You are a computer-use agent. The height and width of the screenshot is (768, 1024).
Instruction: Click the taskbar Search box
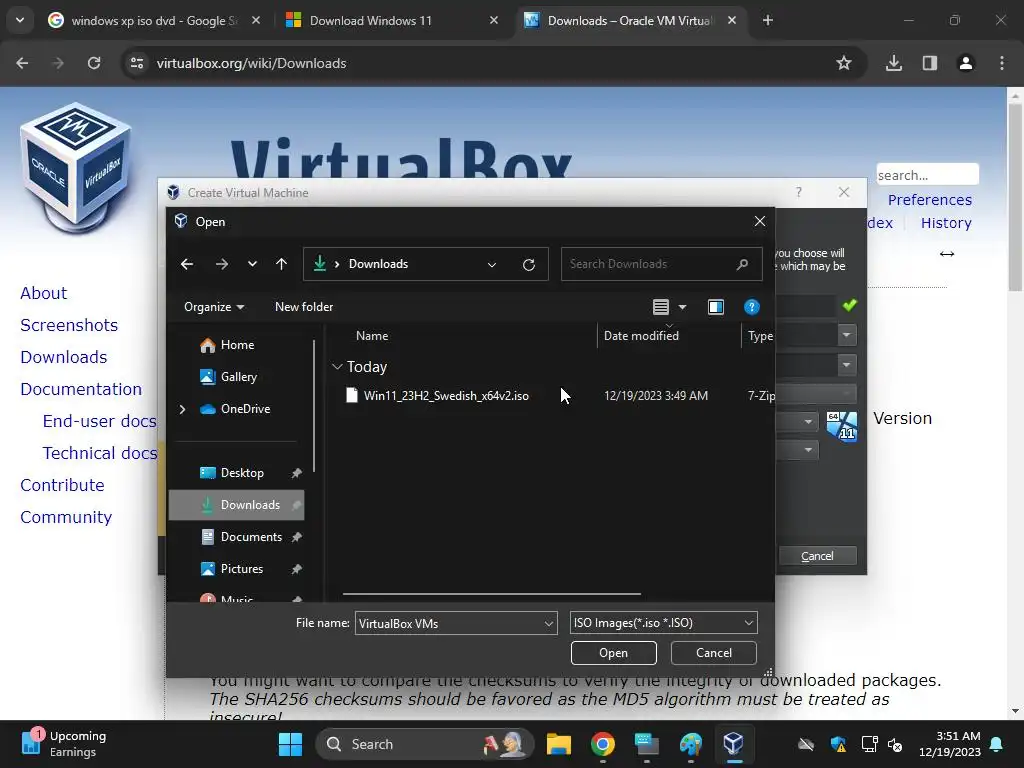tap(424, 744)
